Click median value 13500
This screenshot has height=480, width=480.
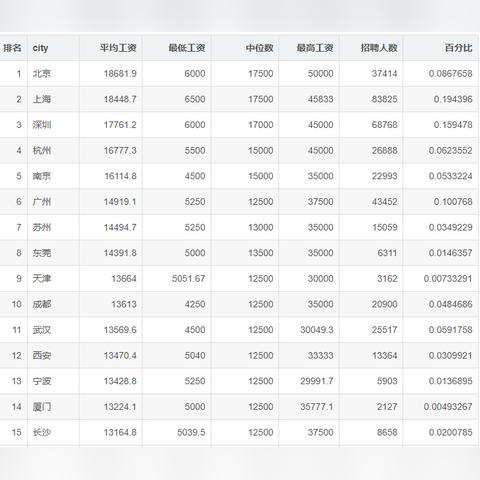point(261,253)
